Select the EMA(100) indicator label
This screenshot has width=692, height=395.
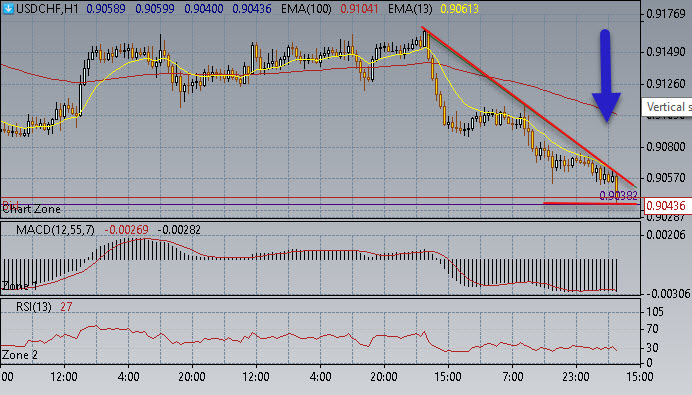[x=306, y=9]
